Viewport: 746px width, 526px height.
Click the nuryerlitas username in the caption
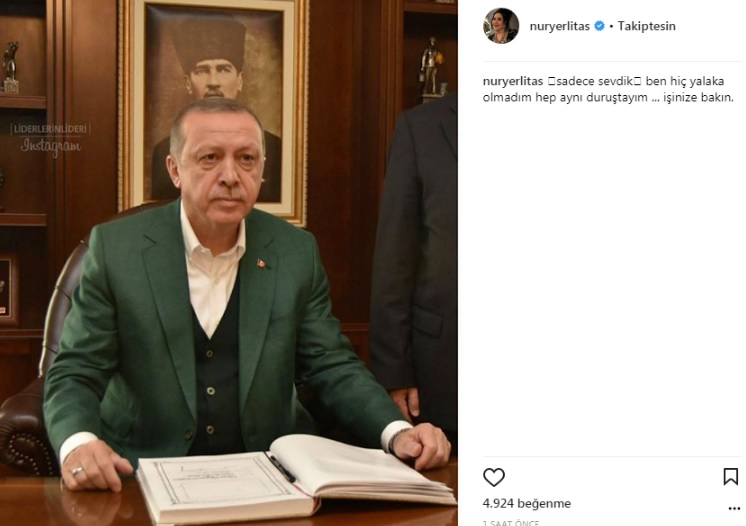click(512, 81)
